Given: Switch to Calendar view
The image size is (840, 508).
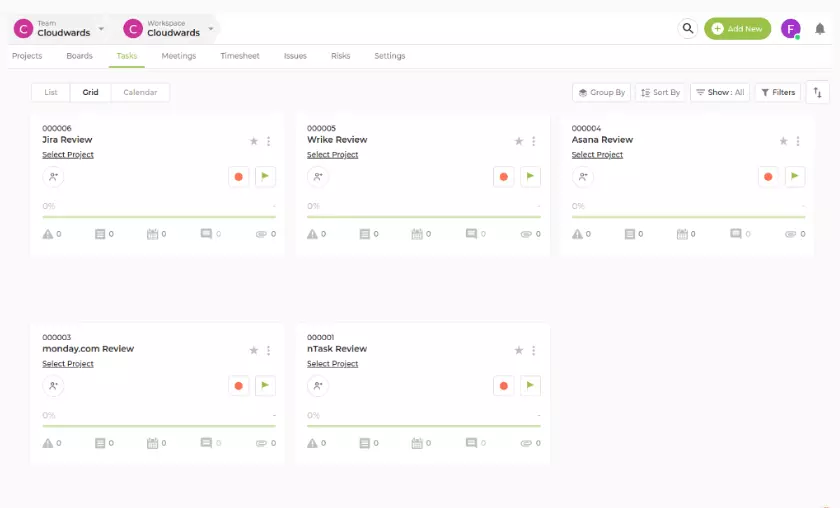Looking at the screenshot, I should 140,92.
